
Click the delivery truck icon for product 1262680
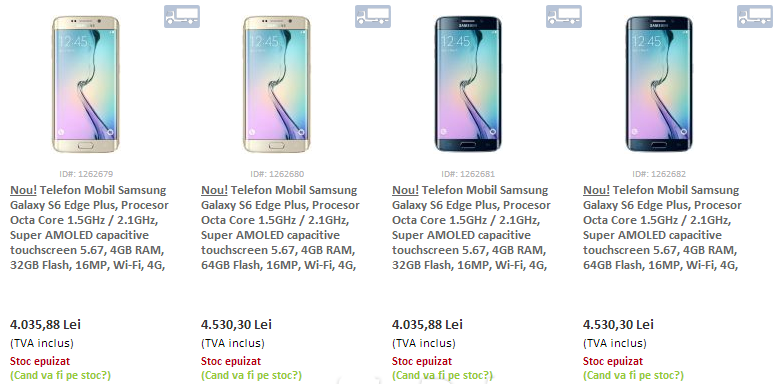tap(373, 16)
